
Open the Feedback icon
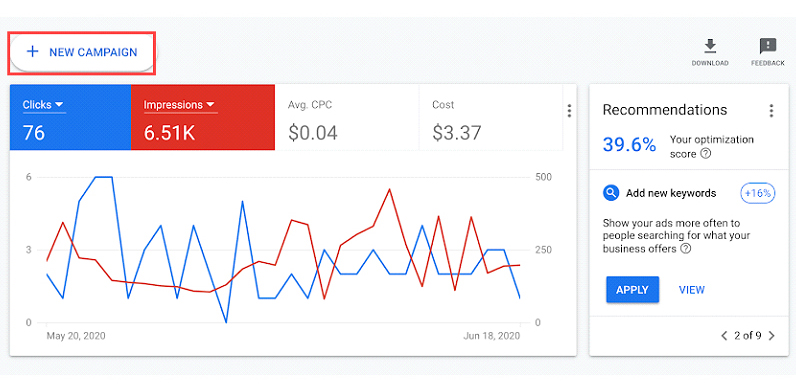tap(768, 46)
